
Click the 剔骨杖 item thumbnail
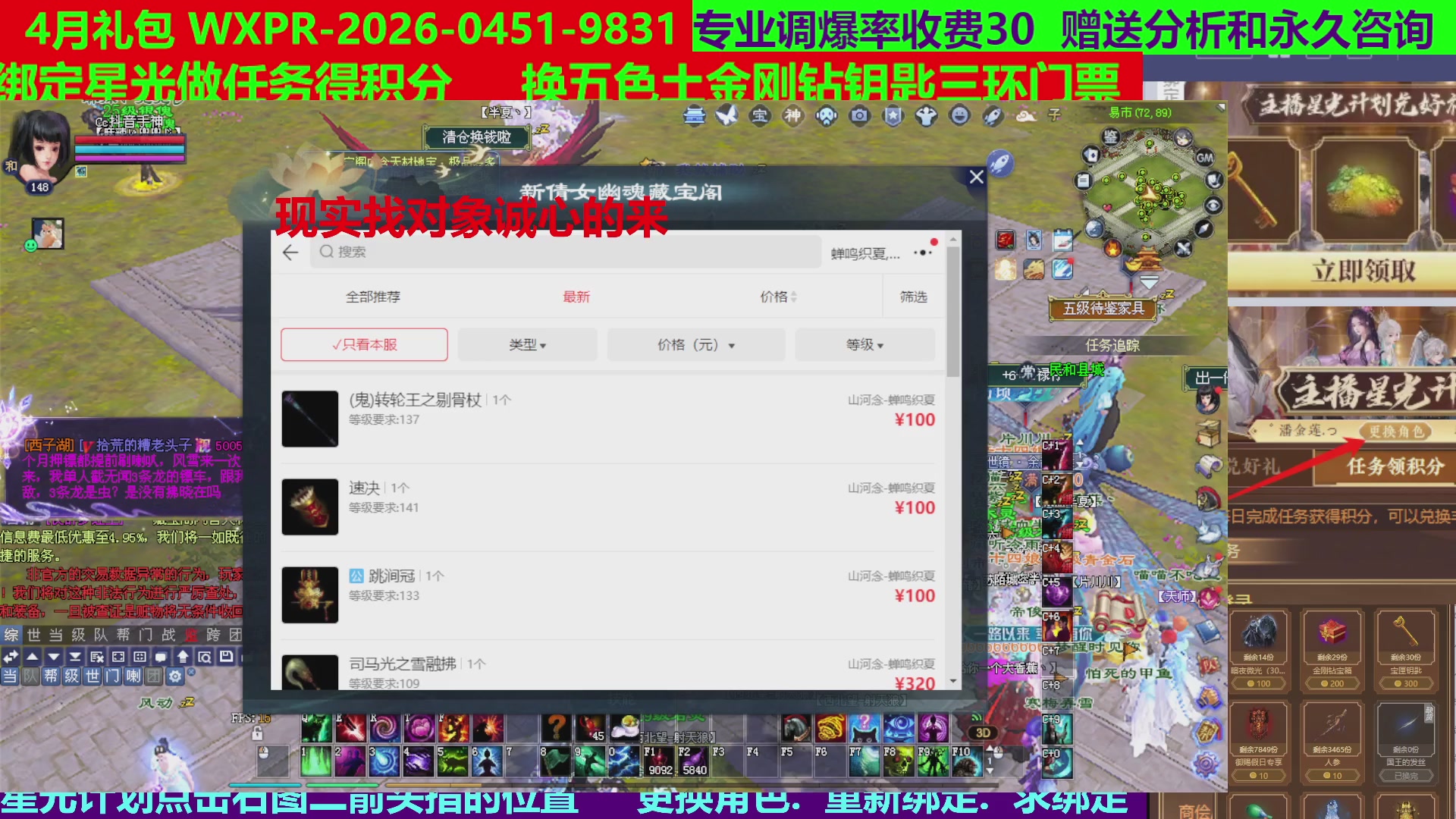309,419
